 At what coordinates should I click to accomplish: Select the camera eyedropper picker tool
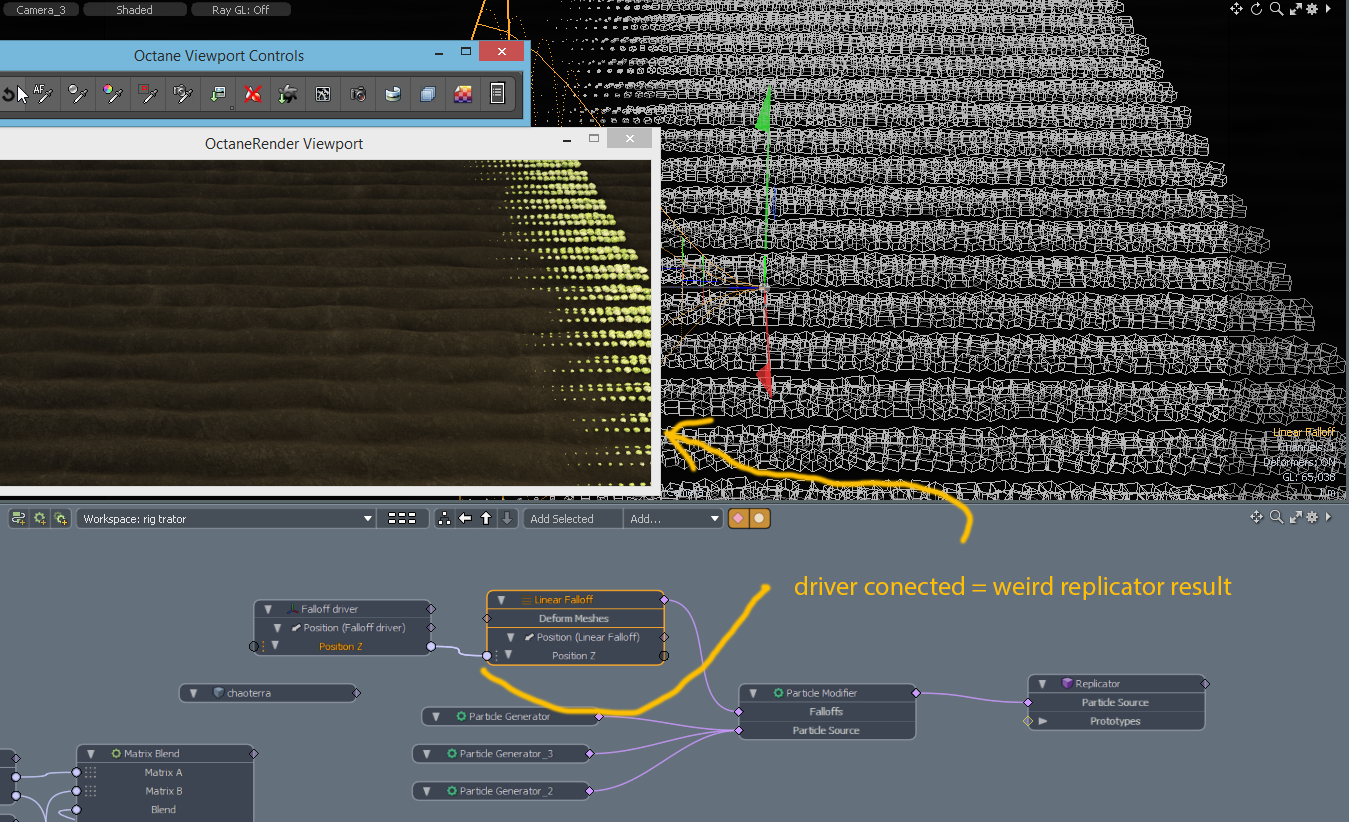[x=183, y=94]
